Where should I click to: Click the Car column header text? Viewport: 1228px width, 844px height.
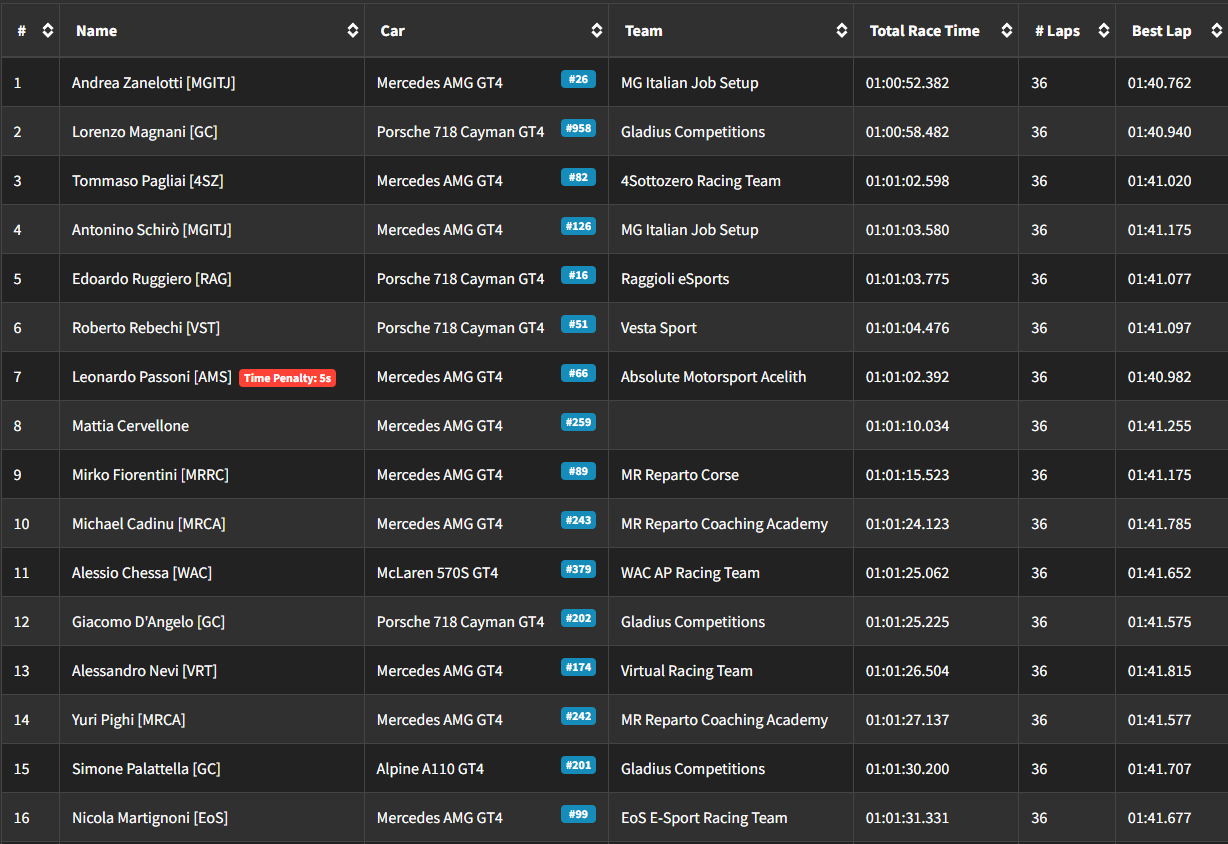pyautogui.click(x=392, y=31)
